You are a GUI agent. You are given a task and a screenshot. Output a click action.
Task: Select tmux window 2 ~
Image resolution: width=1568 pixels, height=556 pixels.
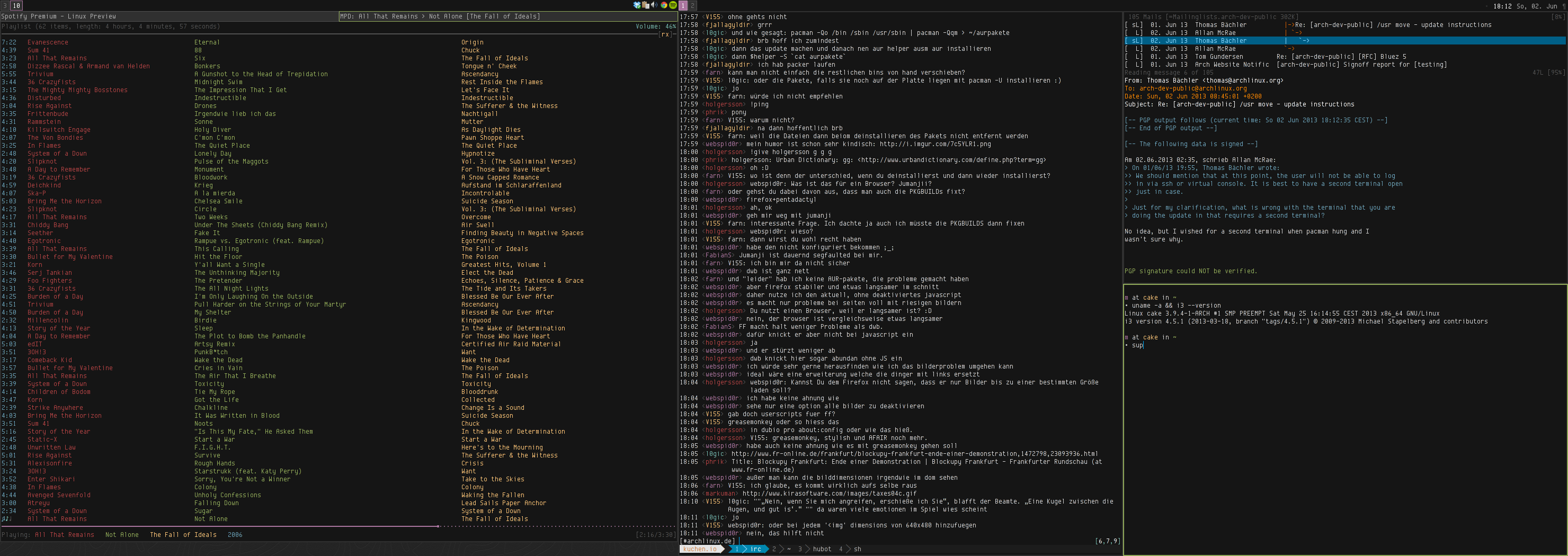click(781, 549)
